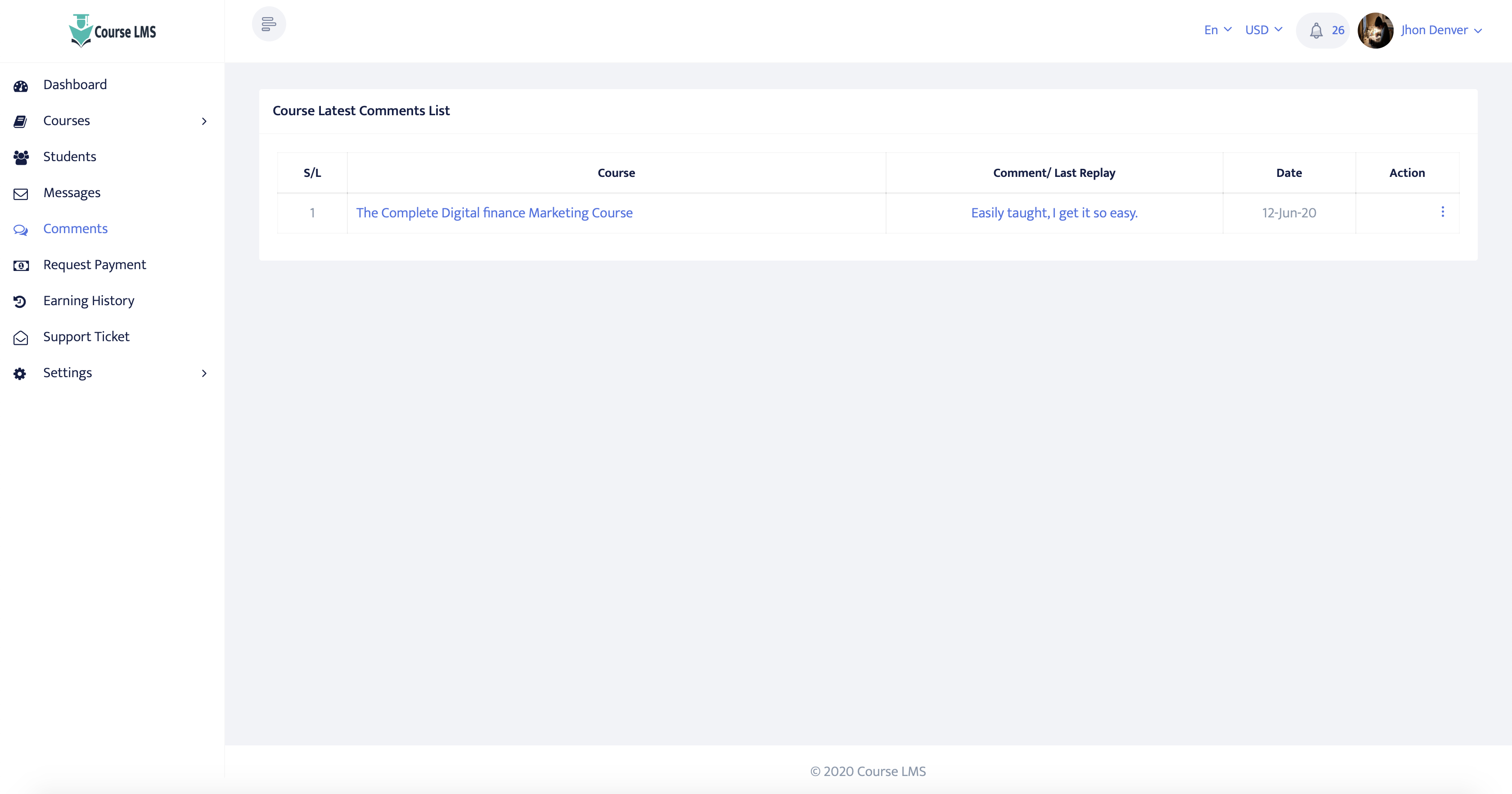The width and height of the screenshot is (1512, 794).
Task: Open the En language dropdown
Action: point(1217,30)
